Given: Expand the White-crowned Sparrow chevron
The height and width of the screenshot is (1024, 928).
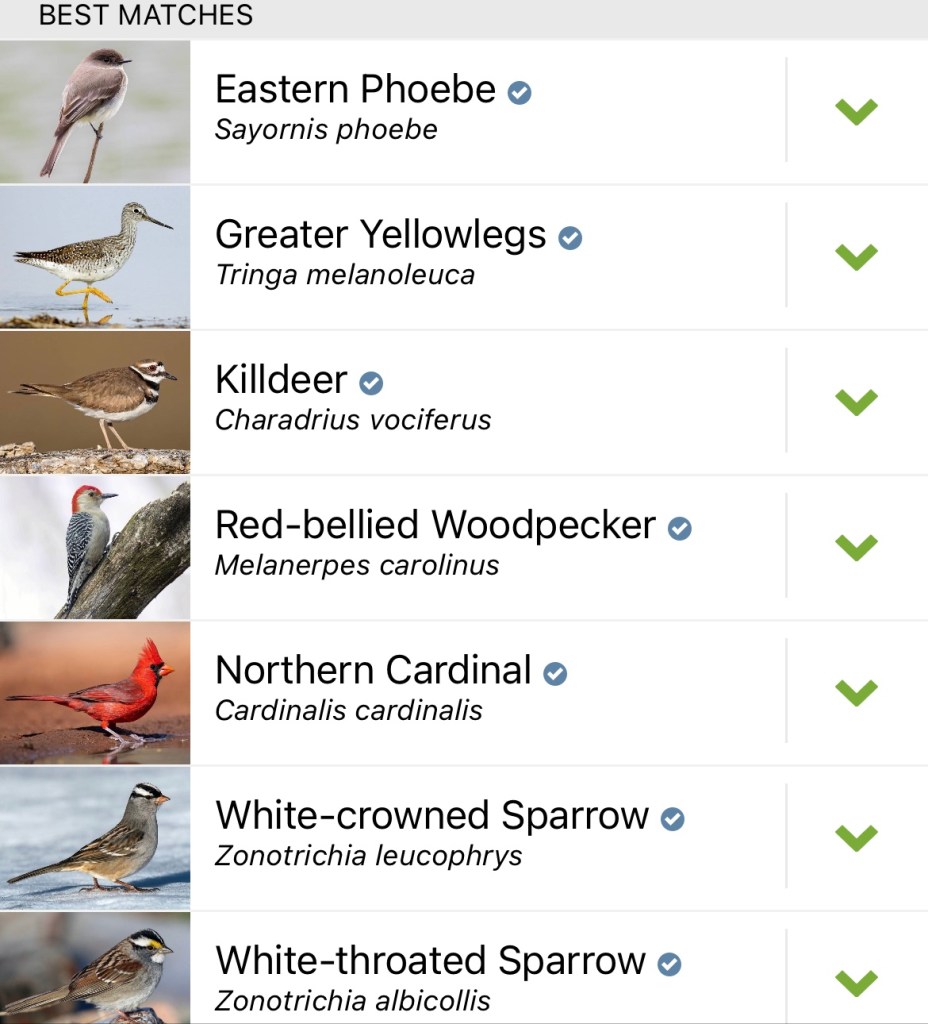Looking at the screenshot, I should pos(856,837).
